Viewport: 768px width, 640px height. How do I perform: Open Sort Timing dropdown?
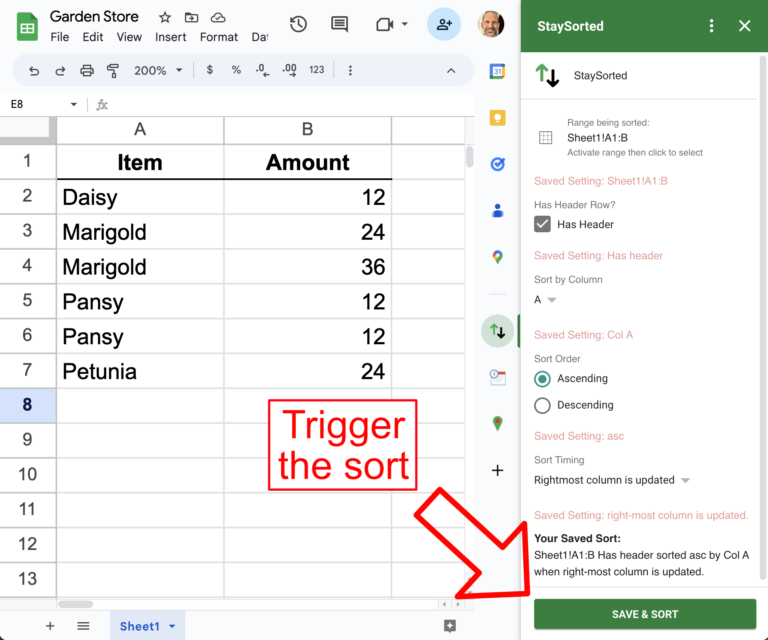click(x=612, y=480)
